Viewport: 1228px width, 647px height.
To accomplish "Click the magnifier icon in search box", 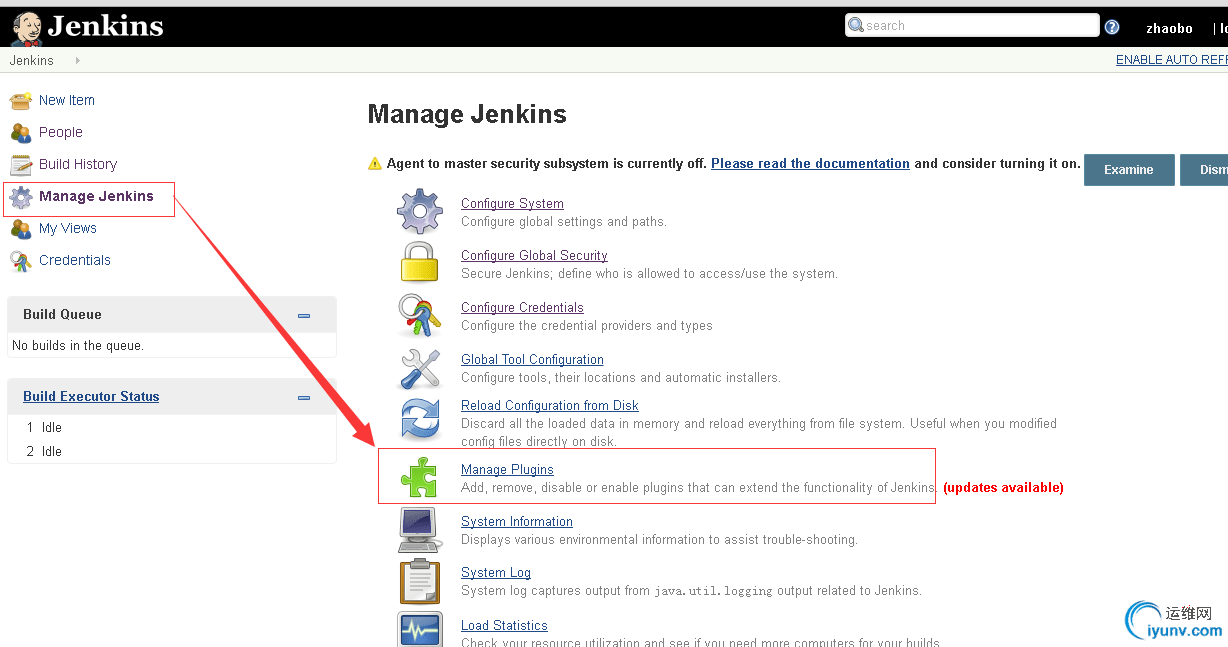I will 856,25.
